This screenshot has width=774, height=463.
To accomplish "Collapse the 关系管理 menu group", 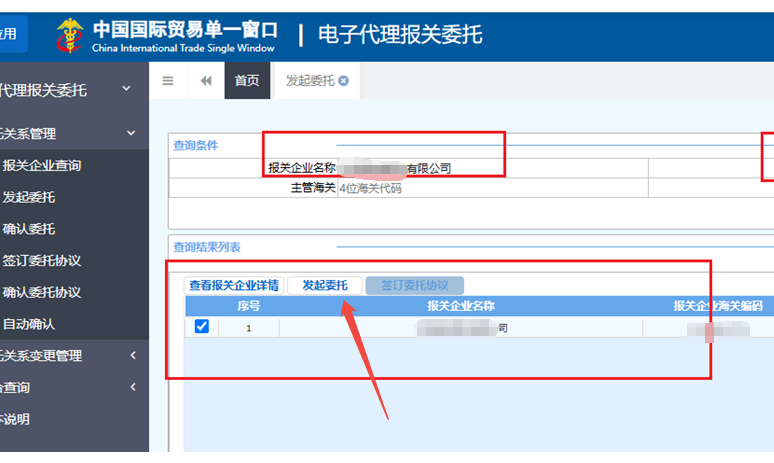I will tap(130, 133).
